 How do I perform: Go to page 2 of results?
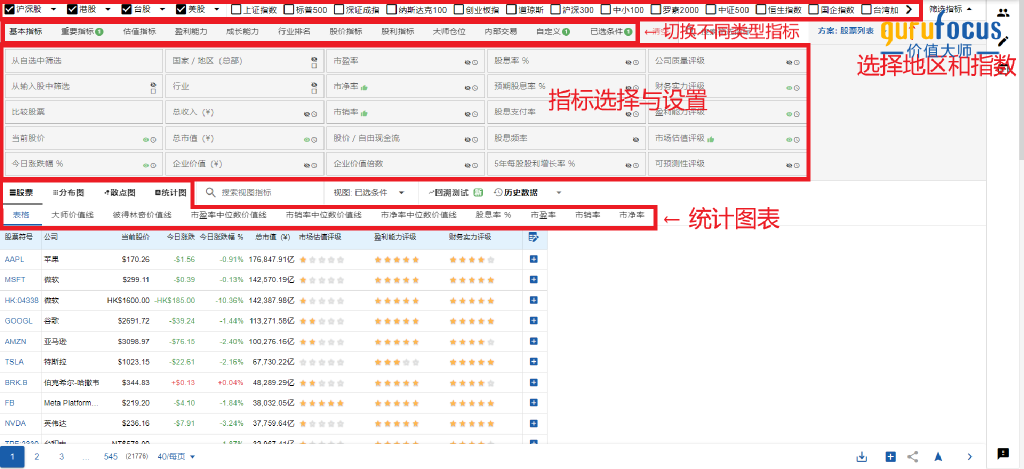coord(37,457)
